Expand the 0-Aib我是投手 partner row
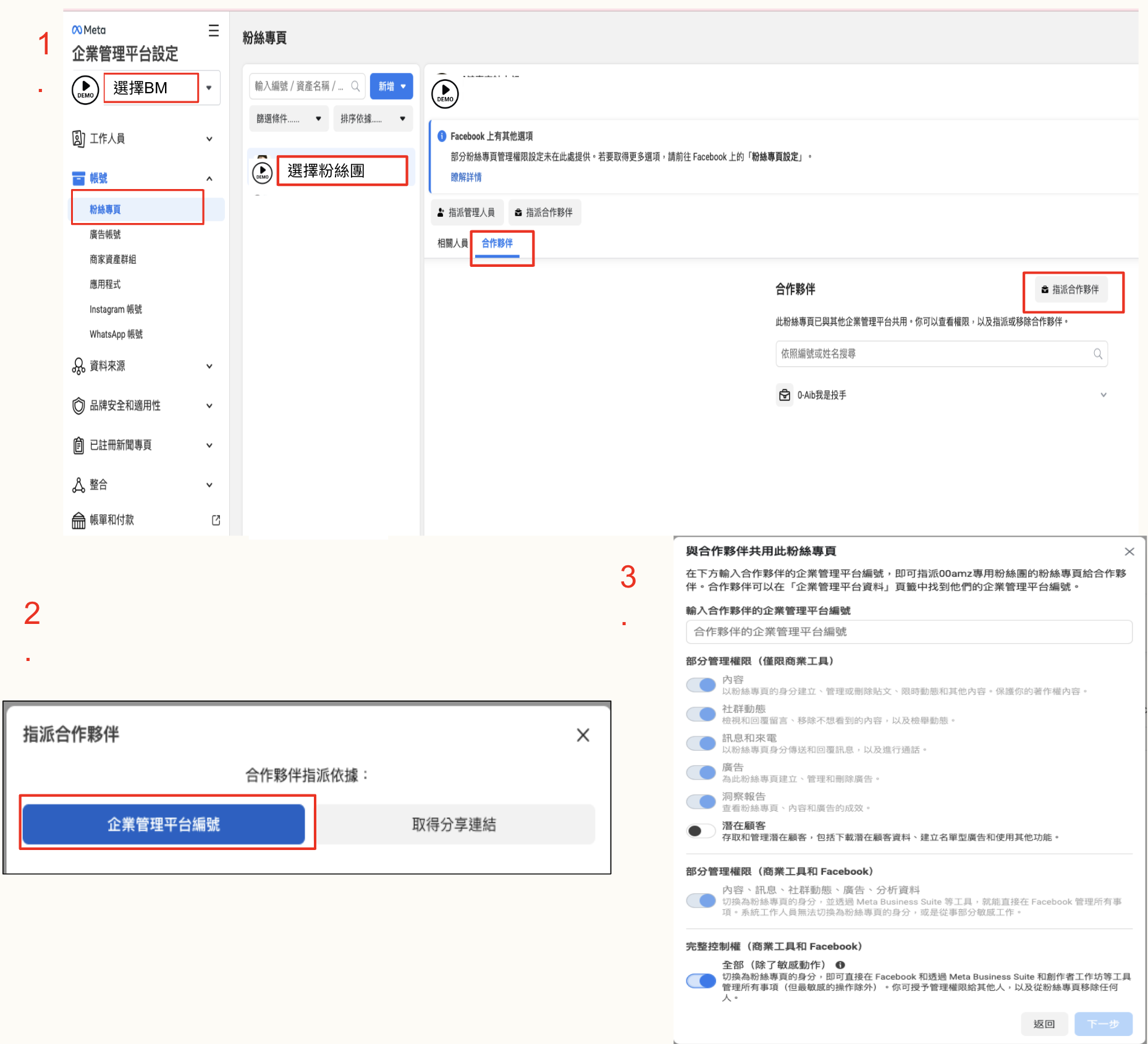Screen dimensions: 1148x1044 tap(1104, 395)
